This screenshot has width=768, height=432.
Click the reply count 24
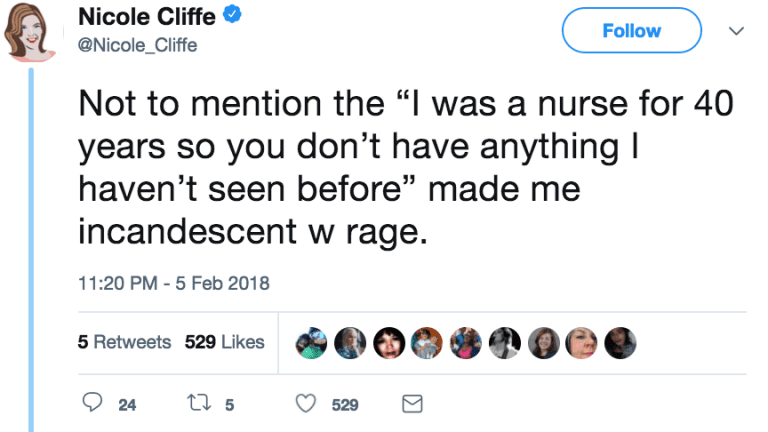[127, 405]
